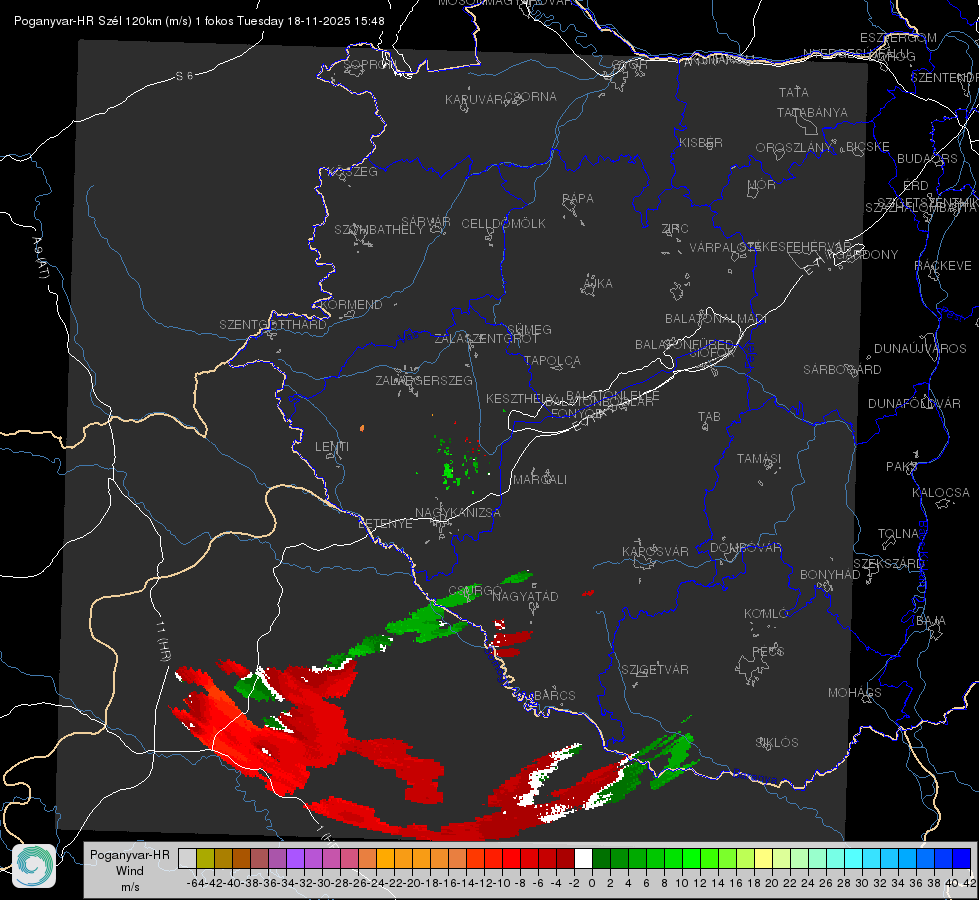Click the KORMEND city label

(x=352, y=305)
